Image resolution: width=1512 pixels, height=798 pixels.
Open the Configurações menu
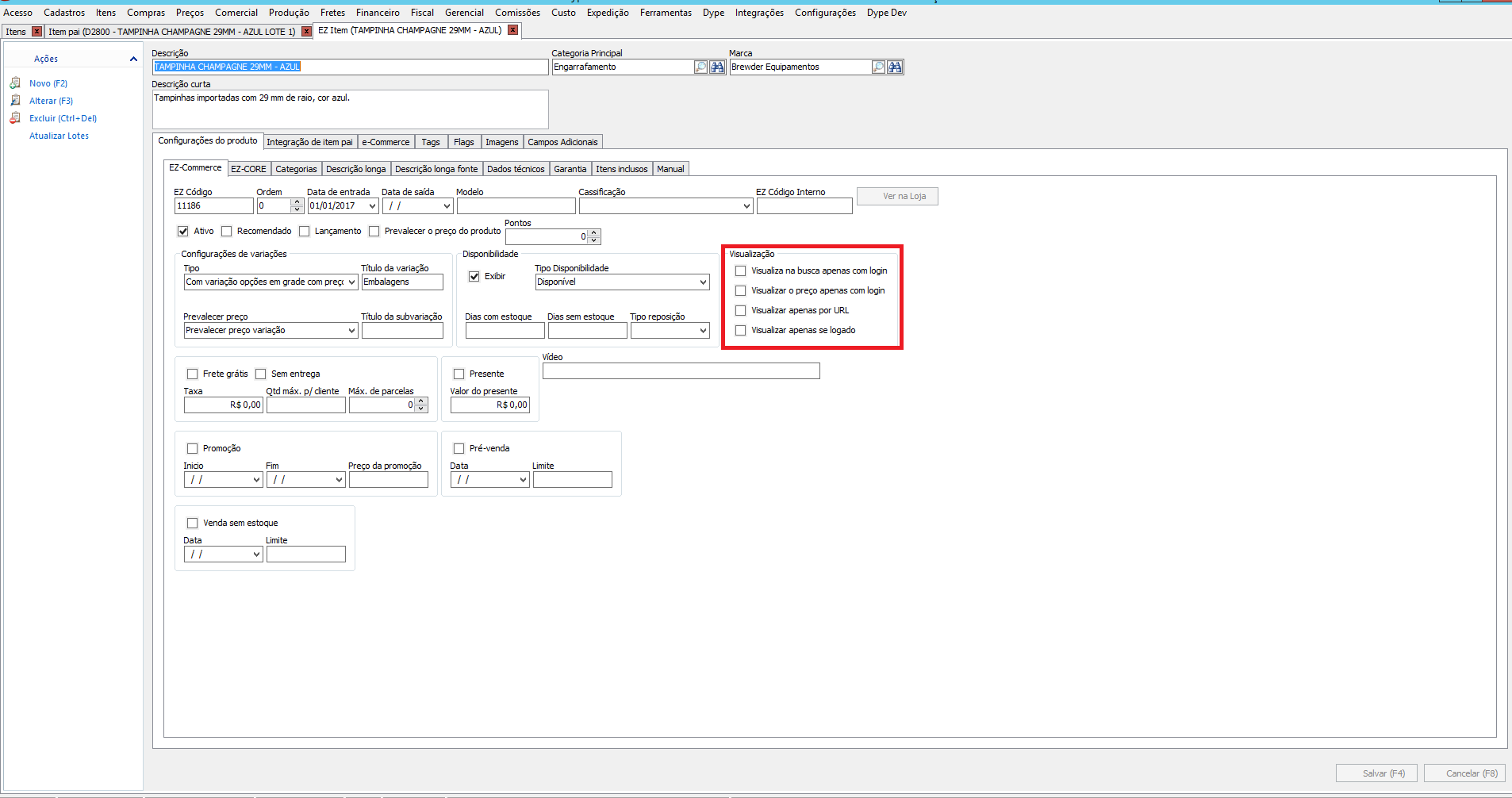click(x=825, y=13)
